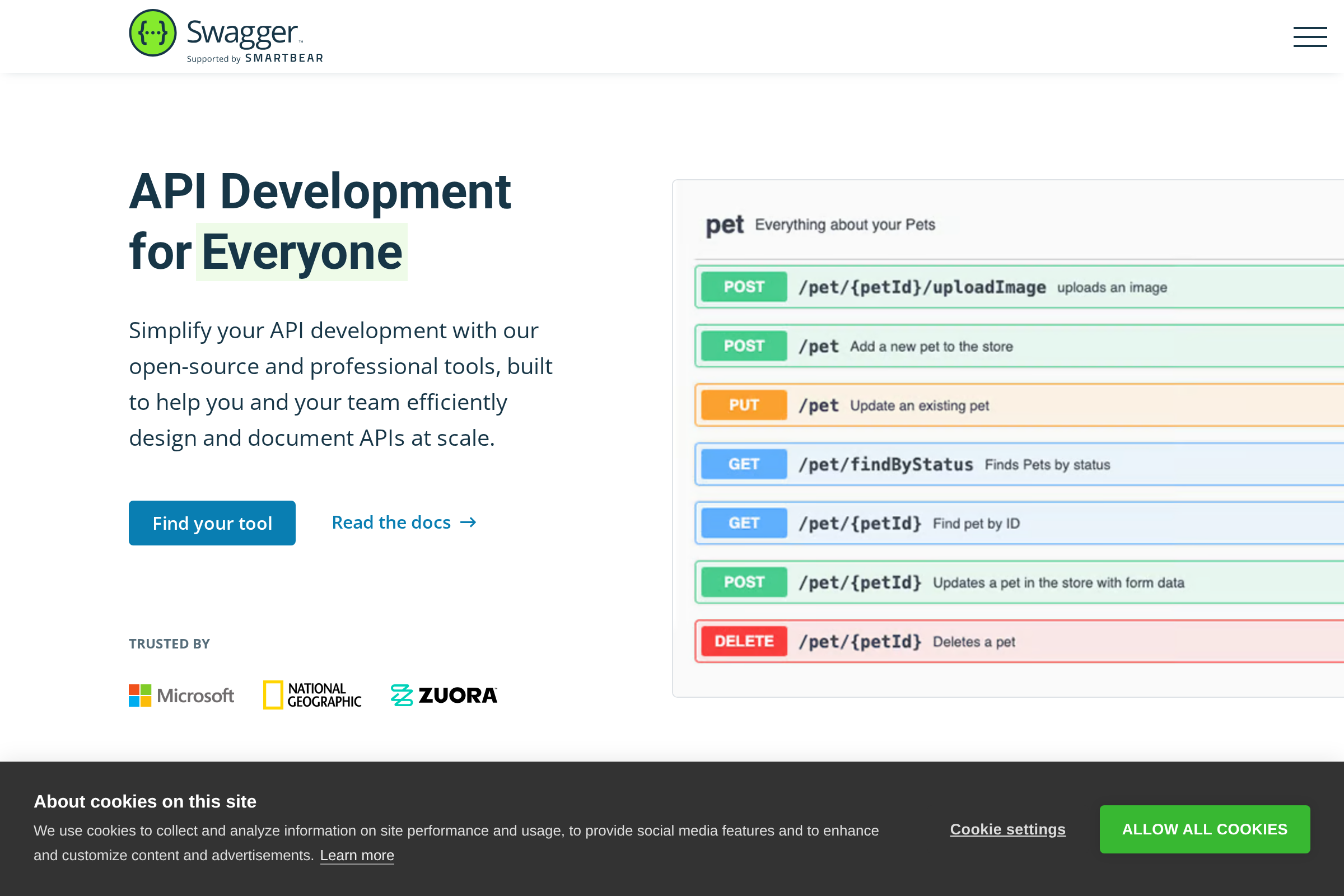Click the red DELETE badge on delete pet endpoint
Viewport: 1344px width, 896px height.
pyautogui.click(x=743, y=641)
